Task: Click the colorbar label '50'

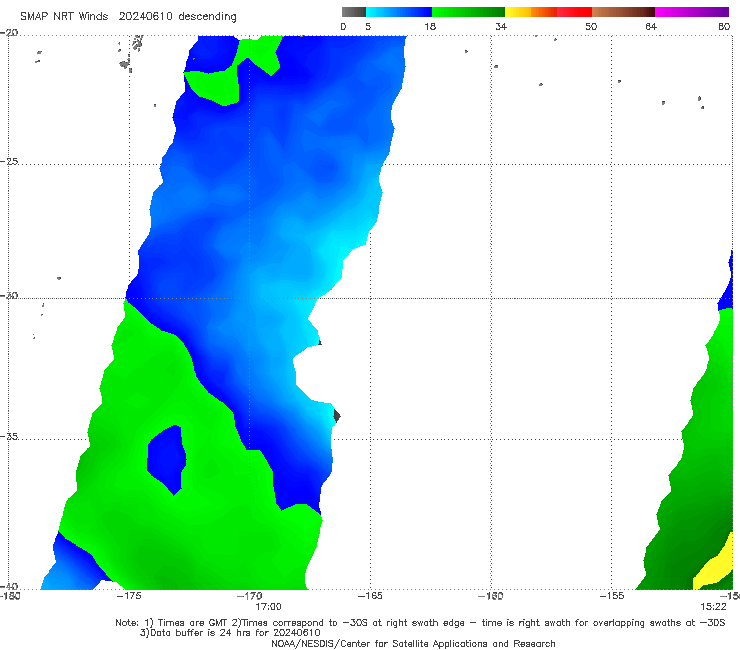Action: 591,26
